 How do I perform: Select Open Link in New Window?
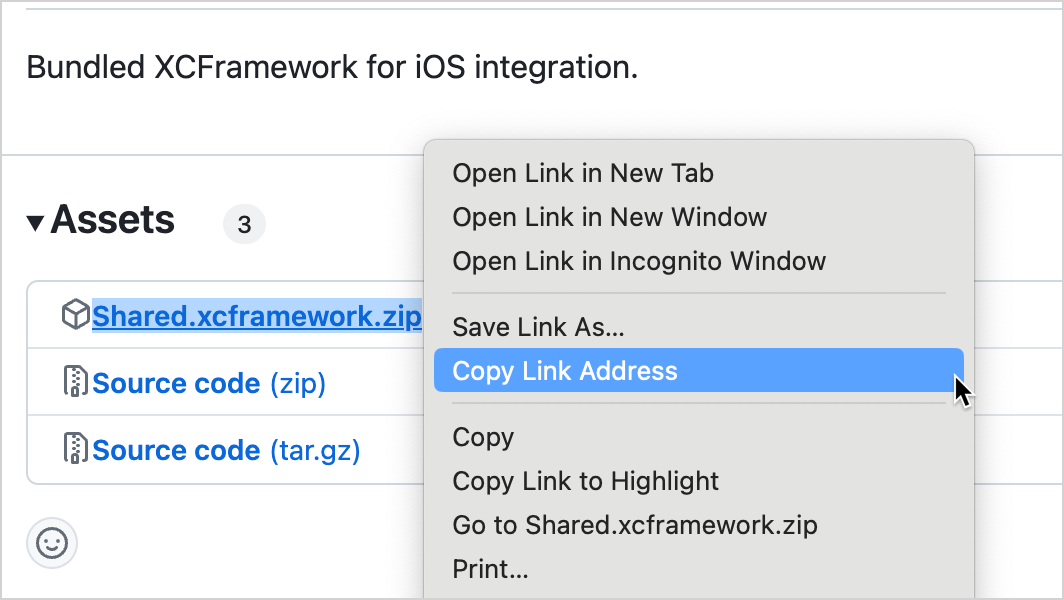click(609, 217)
